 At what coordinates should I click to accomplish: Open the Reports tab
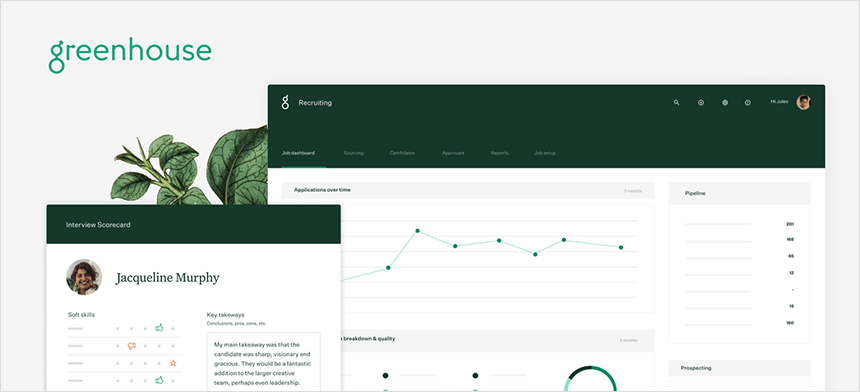(x=500, y=153)
